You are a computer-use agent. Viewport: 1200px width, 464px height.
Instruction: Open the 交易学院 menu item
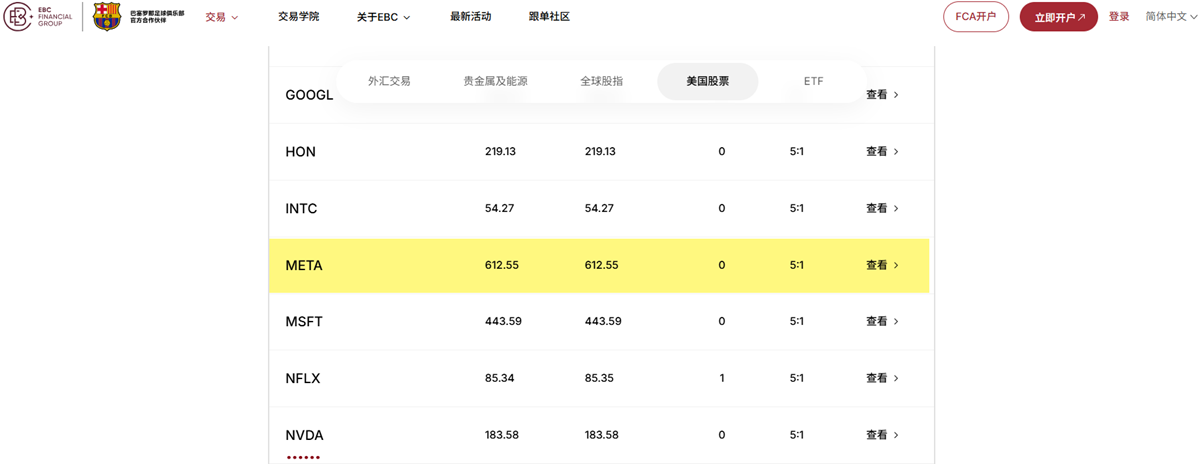point(298,17)
